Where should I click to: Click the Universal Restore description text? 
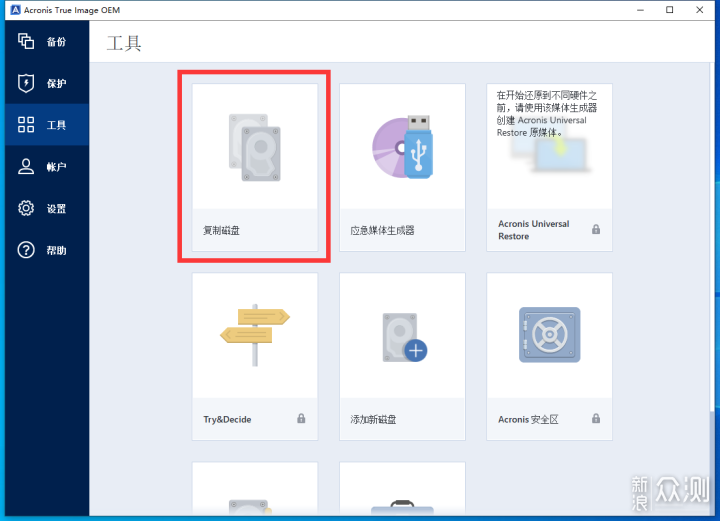click(546, 114)
